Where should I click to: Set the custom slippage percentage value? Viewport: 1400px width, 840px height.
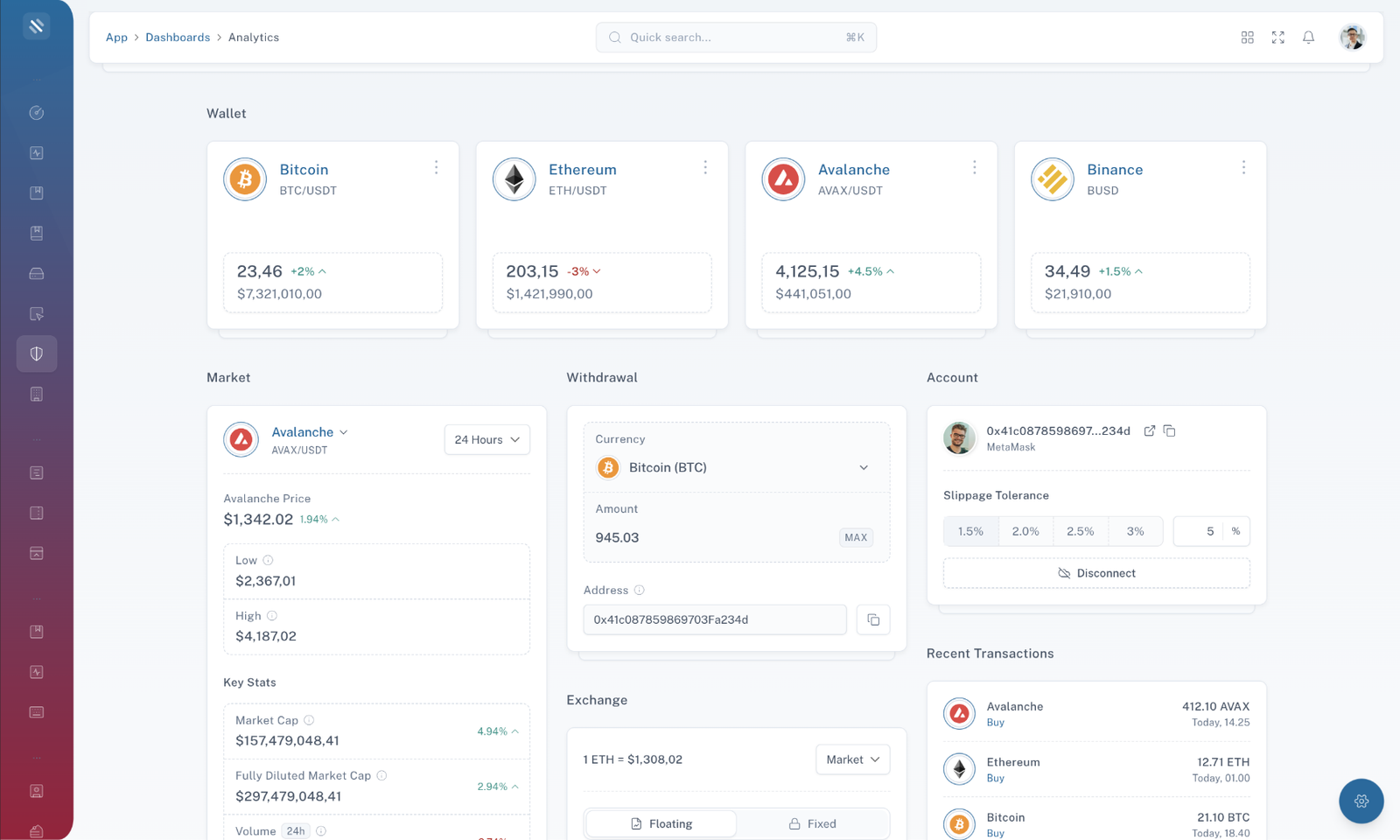1210,530
